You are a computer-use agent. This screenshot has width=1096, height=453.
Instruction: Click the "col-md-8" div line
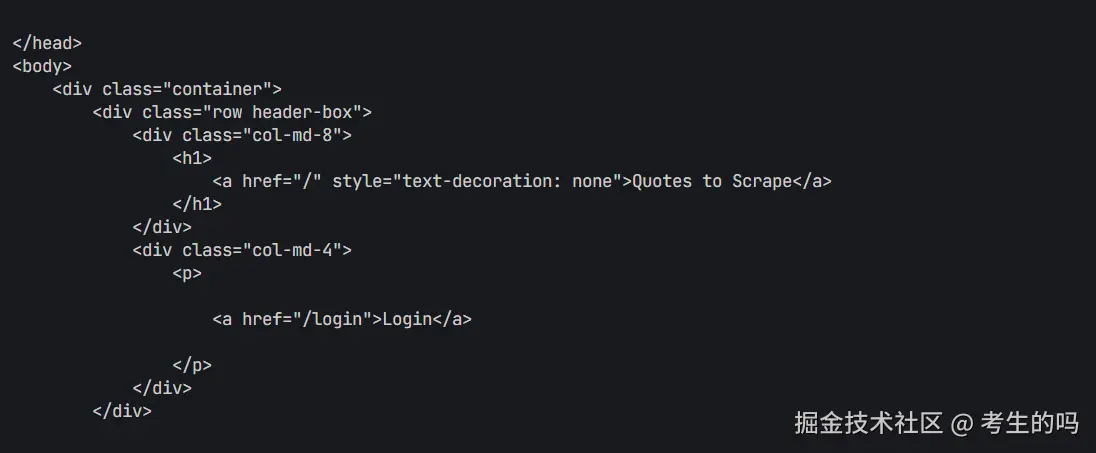(241, 135)
